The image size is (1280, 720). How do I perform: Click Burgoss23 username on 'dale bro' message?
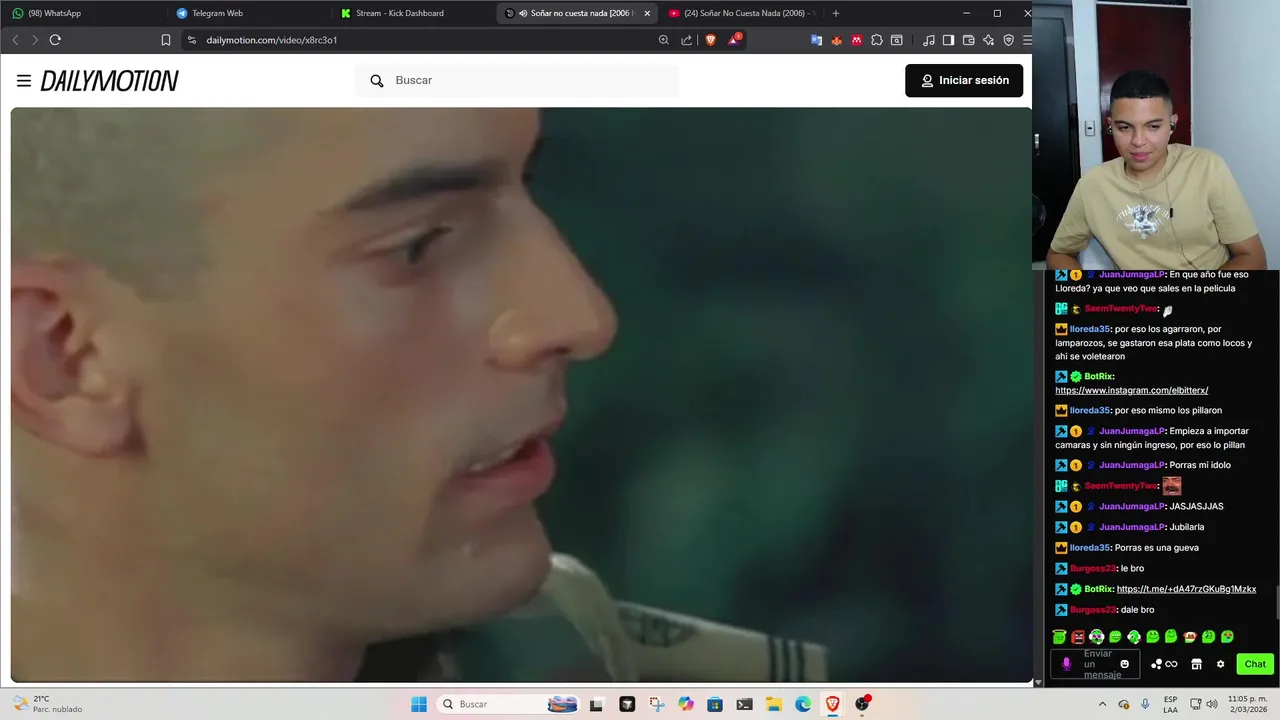tap(1093, 610)
